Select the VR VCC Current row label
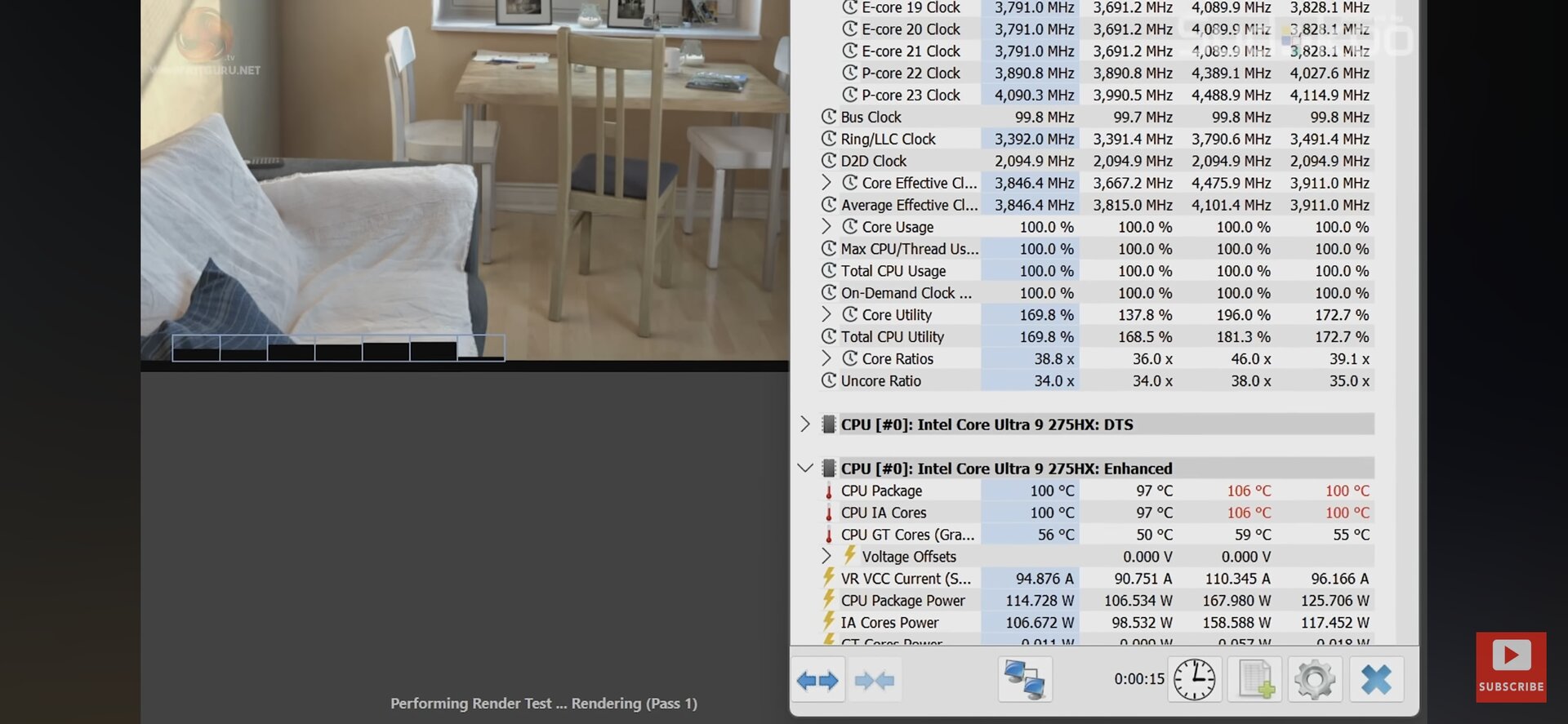1568x724 pixels. [906, 579]
